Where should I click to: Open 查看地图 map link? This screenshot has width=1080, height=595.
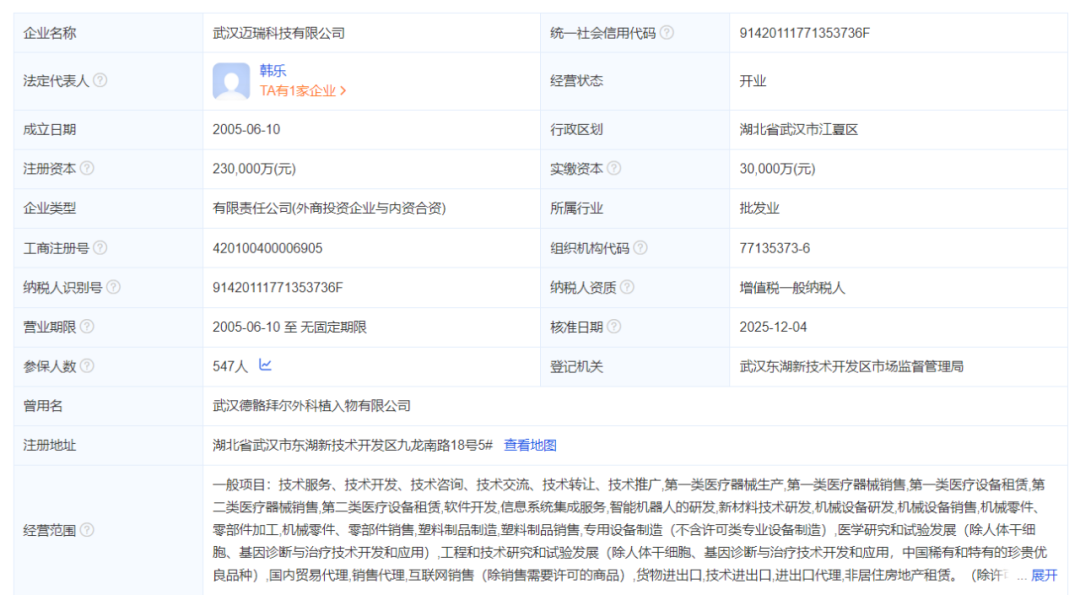click(x=530, y=445)
